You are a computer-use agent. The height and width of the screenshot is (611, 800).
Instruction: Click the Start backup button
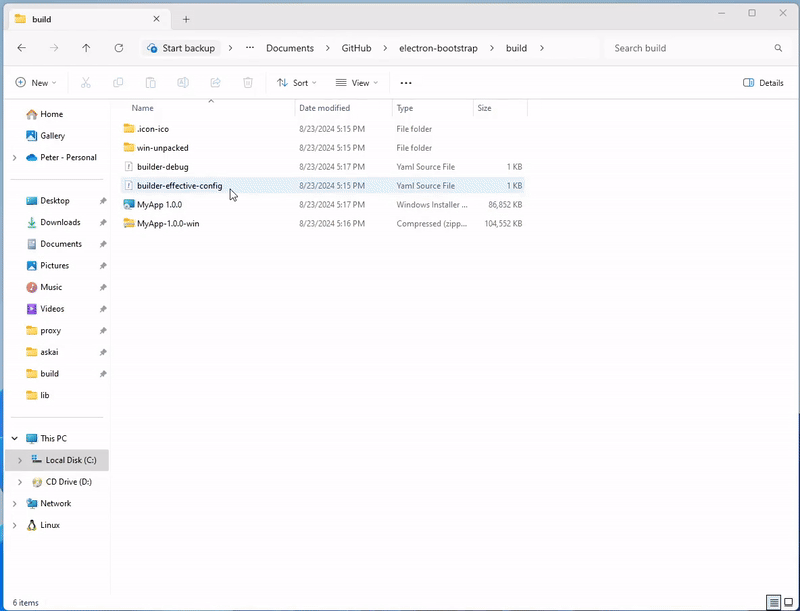point(181,48)
